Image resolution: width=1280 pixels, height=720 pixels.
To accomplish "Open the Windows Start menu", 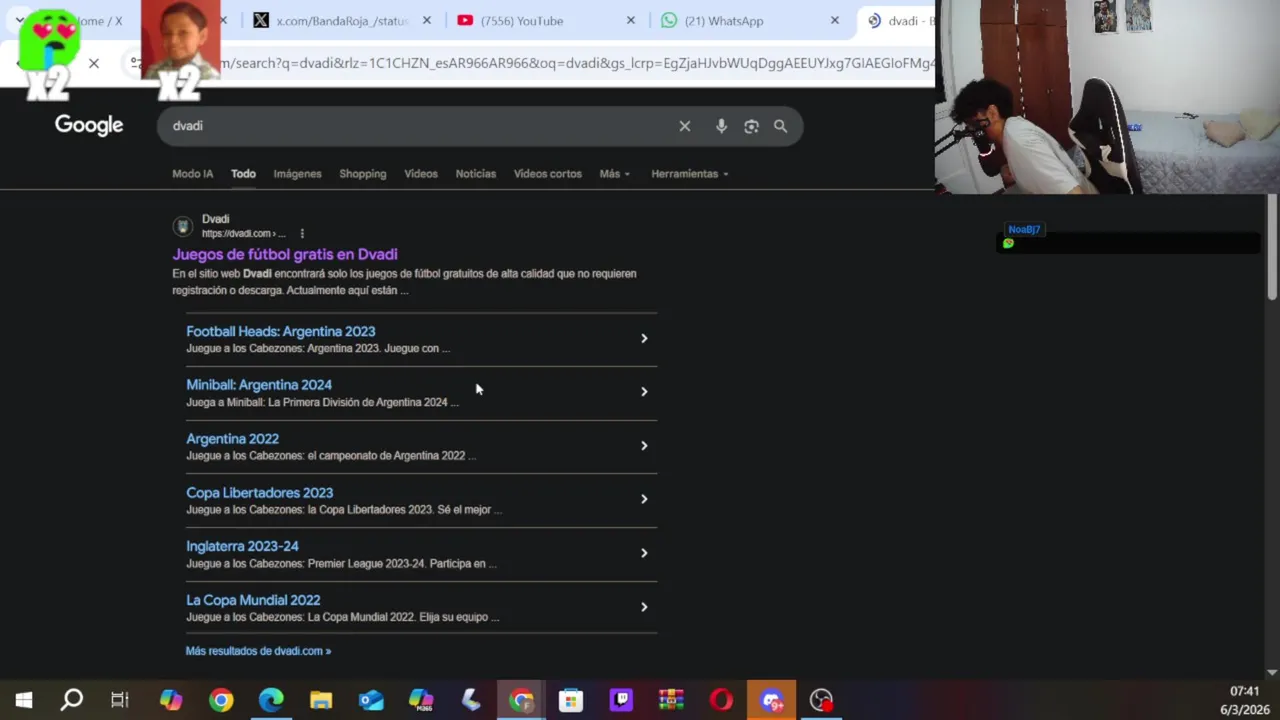I will [23, 700].
